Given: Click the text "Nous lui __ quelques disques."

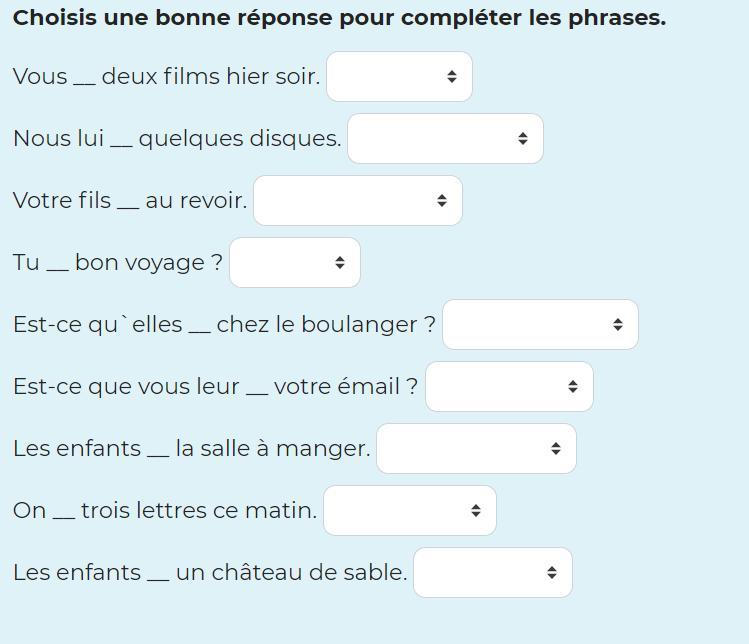Looking at the screenshot, I should coord(177,139).
